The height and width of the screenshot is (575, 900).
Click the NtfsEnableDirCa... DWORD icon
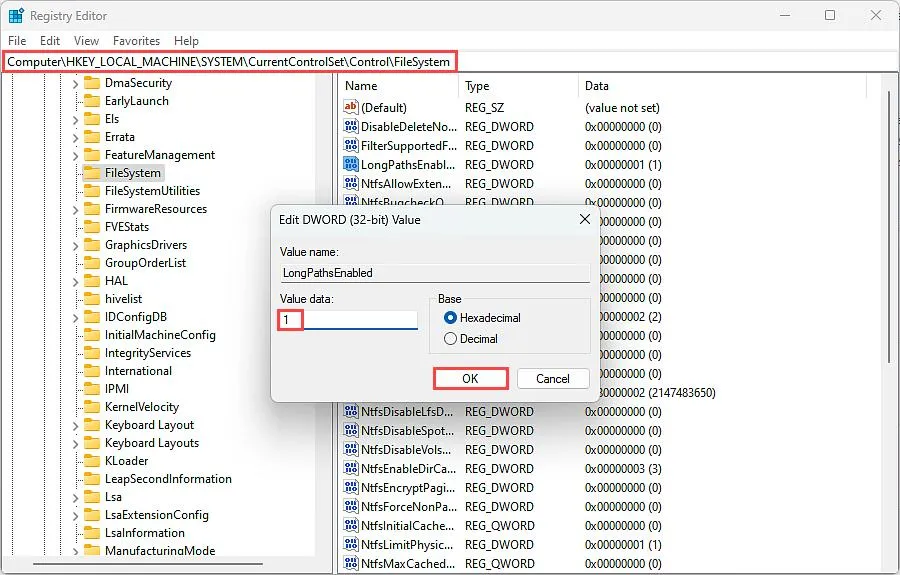pos(350,468)
